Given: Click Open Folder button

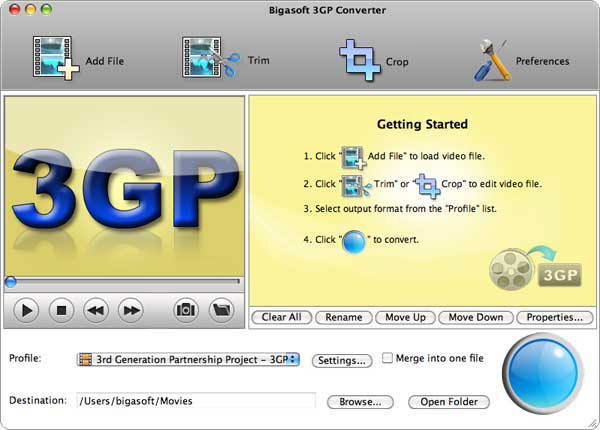Looking at the screenshot, I should pos(449,402).
